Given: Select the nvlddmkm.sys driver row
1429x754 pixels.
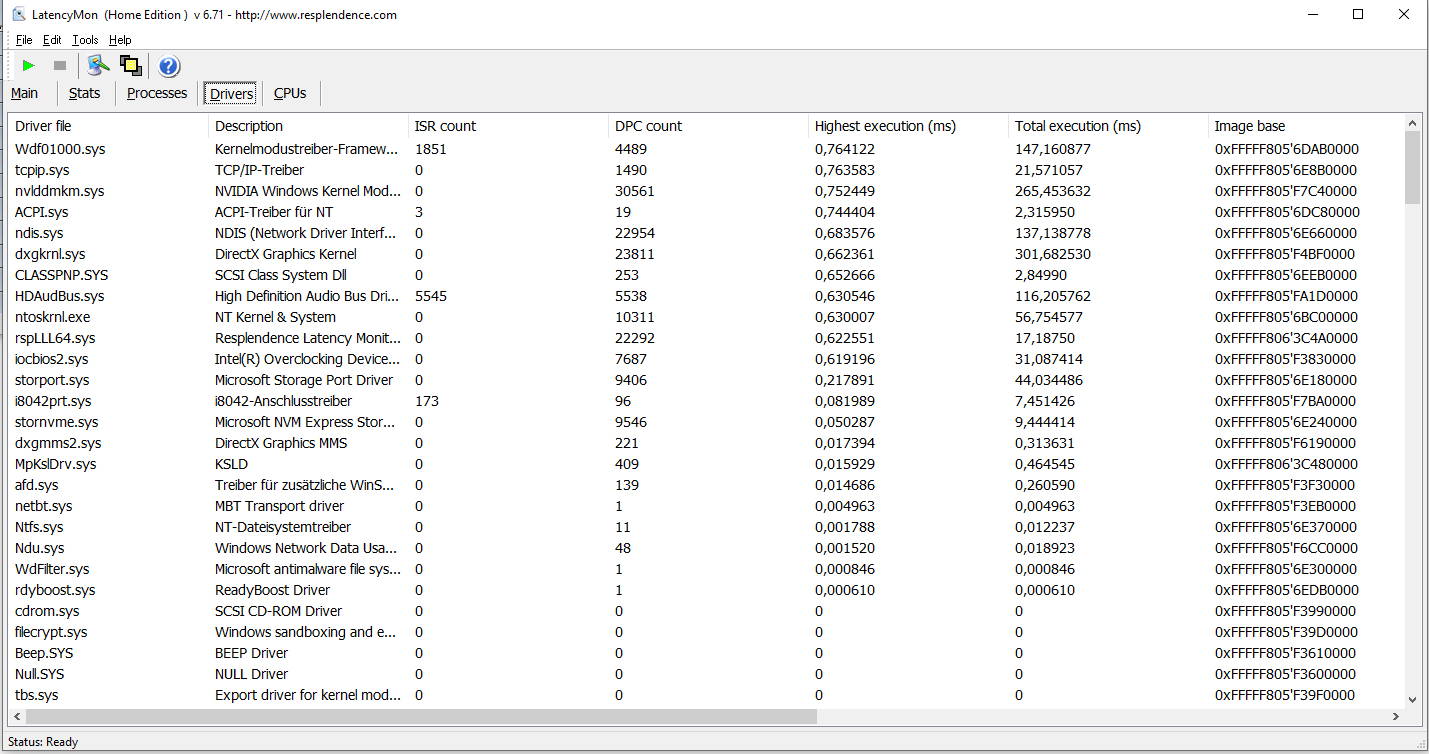Looking at the screenshot, I should 706,191.
